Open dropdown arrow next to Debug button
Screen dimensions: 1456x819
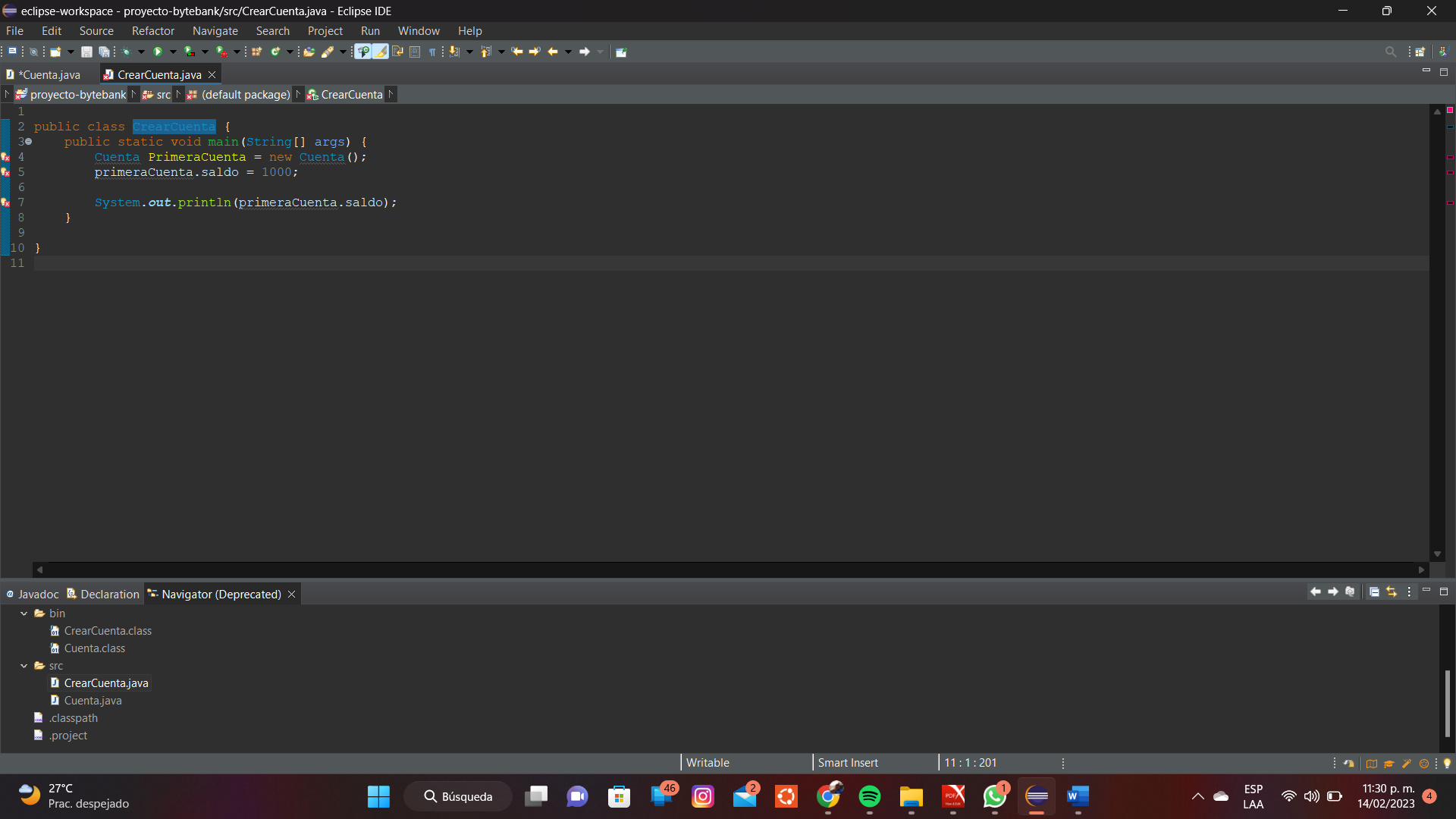pos(141,52)
